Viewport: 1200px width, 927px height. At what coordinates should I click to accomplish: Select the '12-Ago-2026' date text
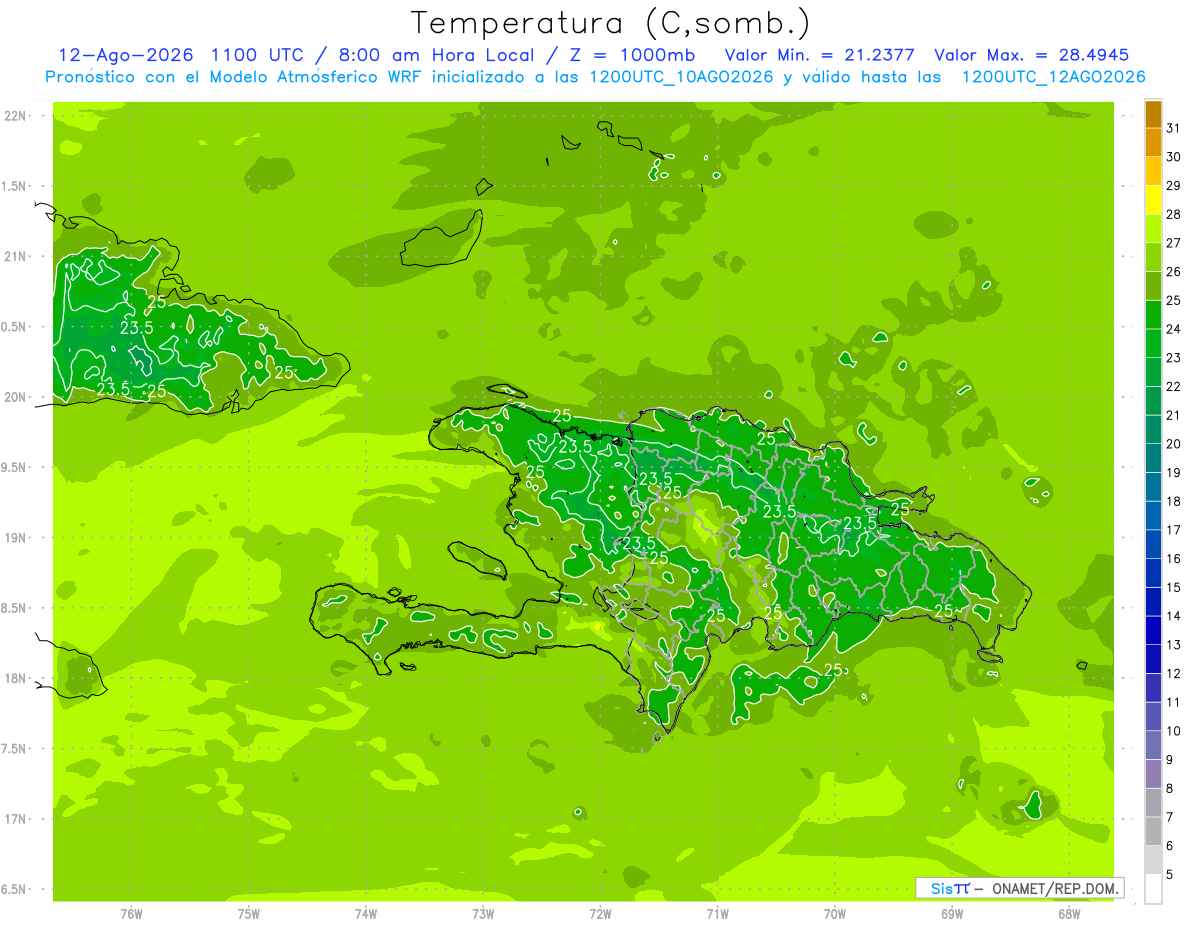125,55
